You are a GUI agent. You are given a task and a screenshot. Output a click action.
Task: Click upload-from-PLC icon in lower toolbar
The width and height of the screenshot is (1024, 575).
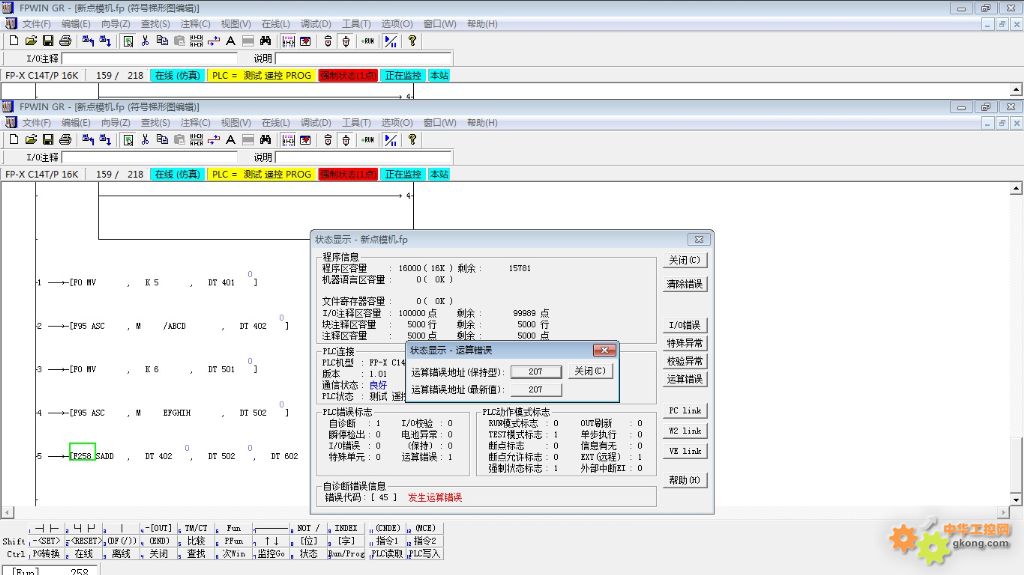[x=88, y=139]
